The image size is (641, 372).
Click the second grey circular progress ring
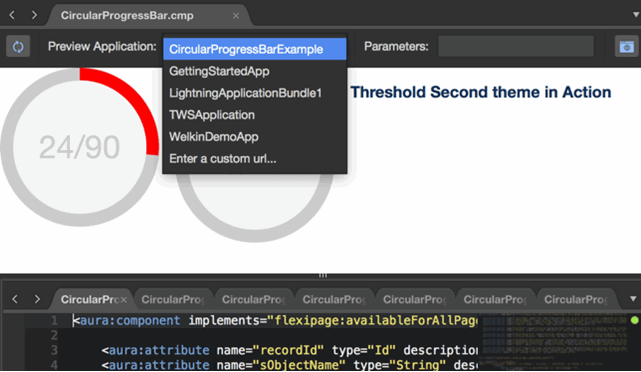click(255, 208)
